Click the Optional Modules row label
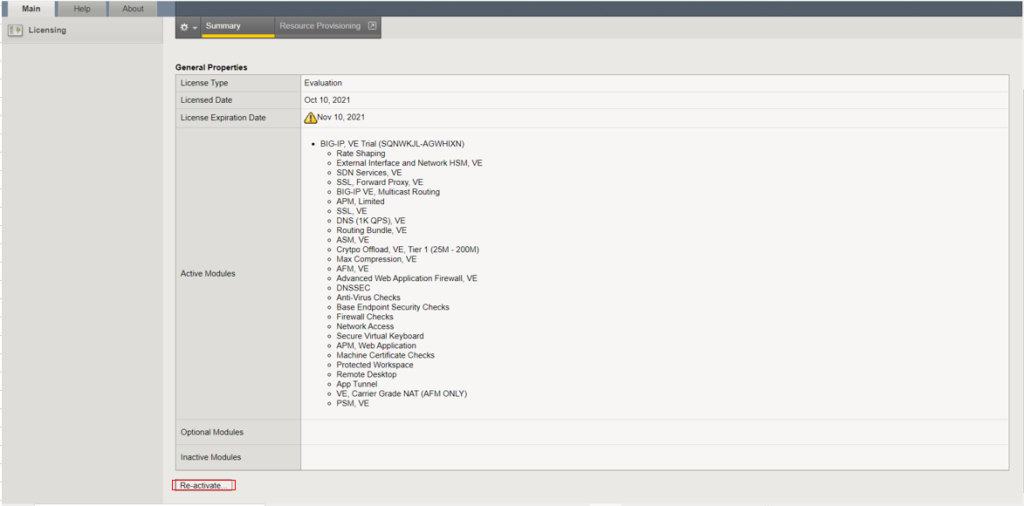Image resolution: width=1024 pixels, height=506 pixels. pyautogui.click(x=212, y=432)
